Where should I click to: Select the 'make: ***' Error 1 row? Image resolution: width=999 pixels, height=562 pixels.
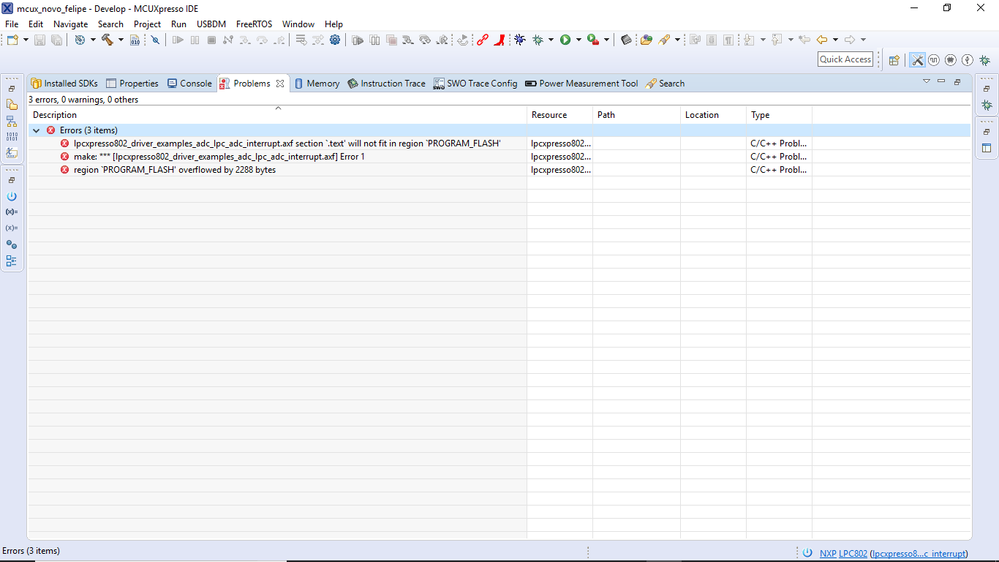click(500, 157)
